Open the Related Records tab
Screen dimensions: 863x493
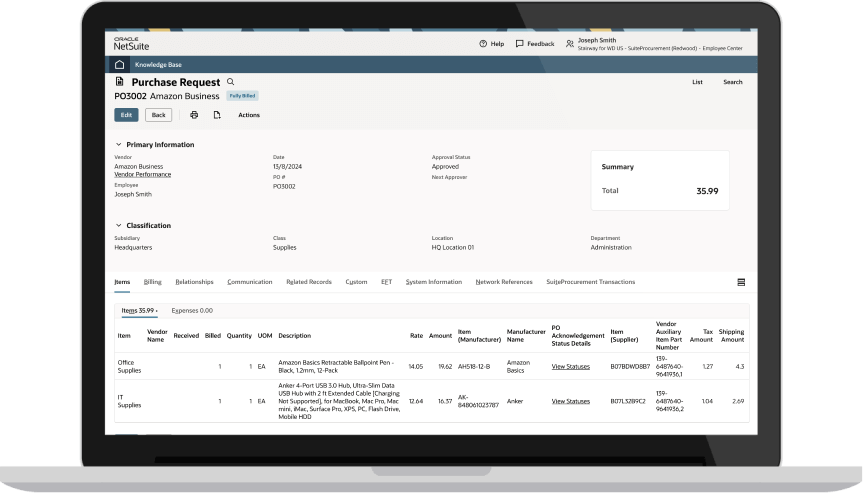308,282
